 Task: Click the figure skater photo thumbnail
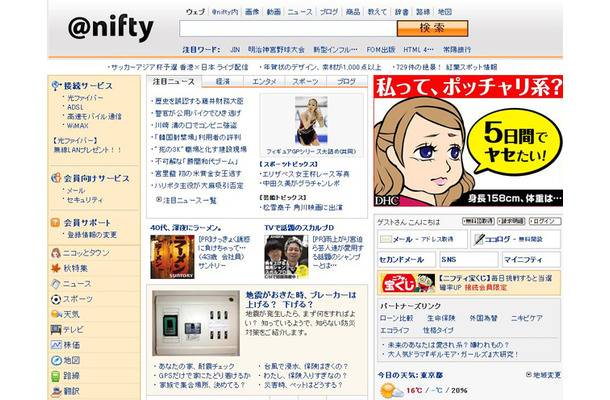click(x=311, y=121)
